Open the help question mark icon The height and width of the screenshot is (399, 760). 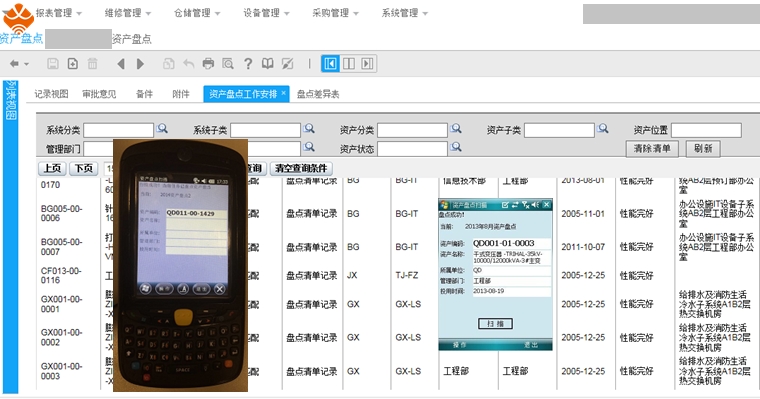pos(248,64)
